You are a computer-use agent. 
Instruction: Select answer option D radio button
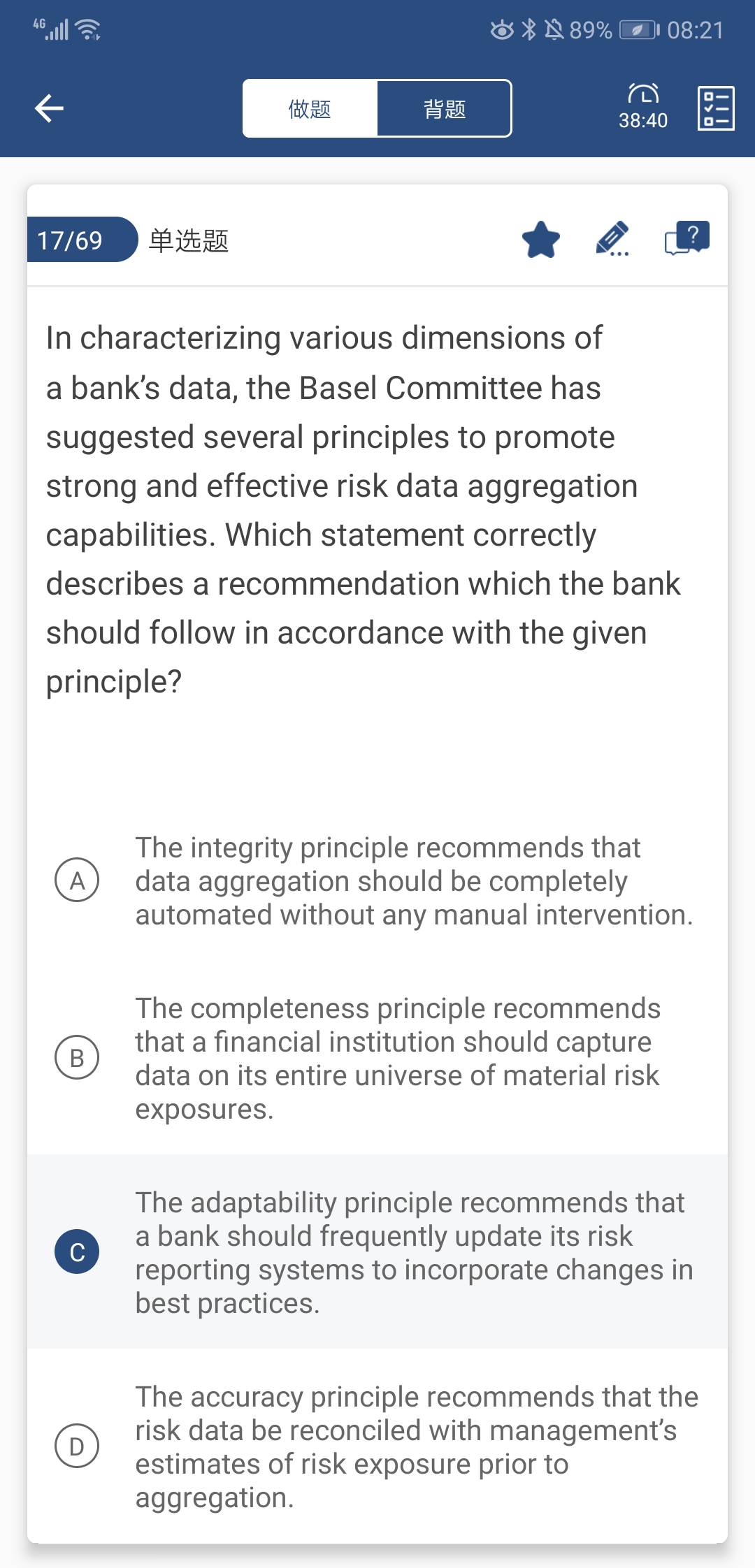point(77,1446)
